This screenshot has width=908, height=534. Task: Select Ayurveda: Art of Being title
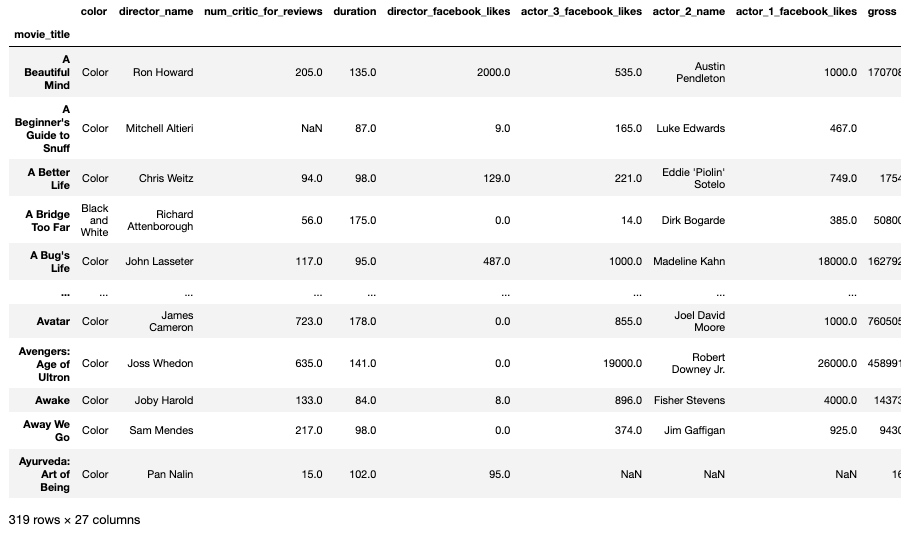[44, 474]
